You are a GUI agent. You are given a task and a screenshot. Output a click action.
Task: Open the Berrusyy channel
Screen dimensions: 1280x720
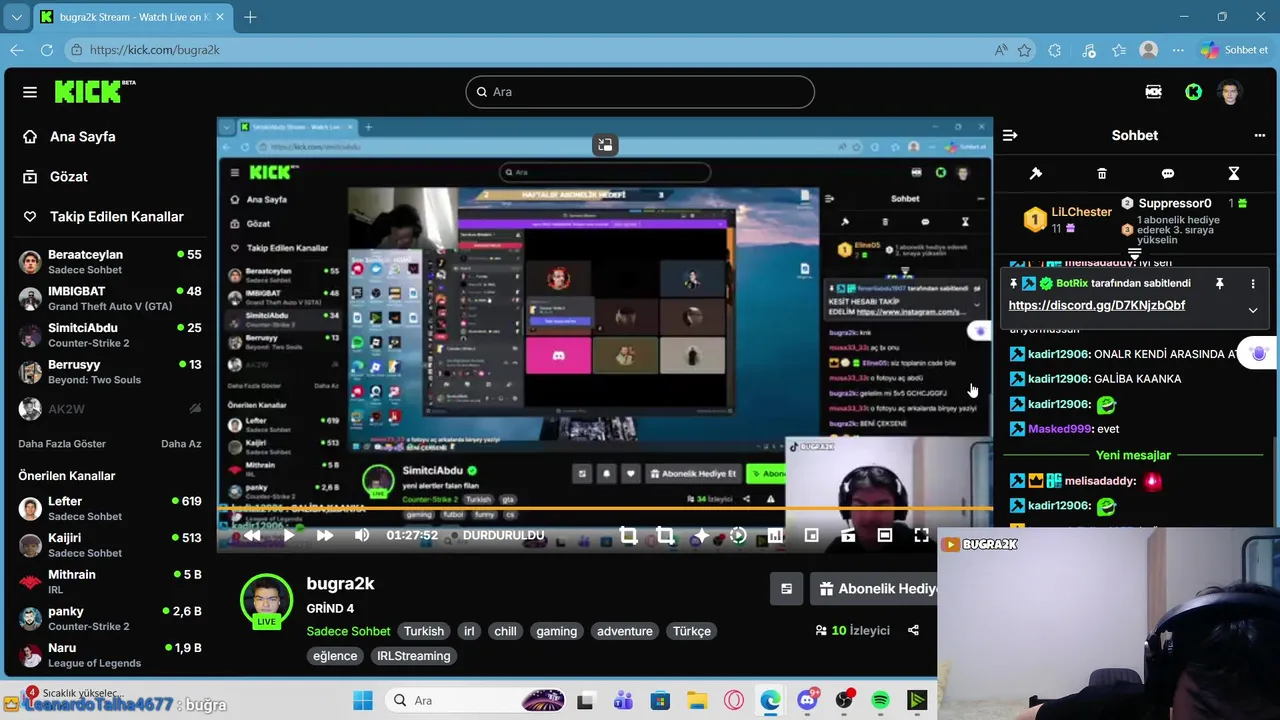click(110, 372)
